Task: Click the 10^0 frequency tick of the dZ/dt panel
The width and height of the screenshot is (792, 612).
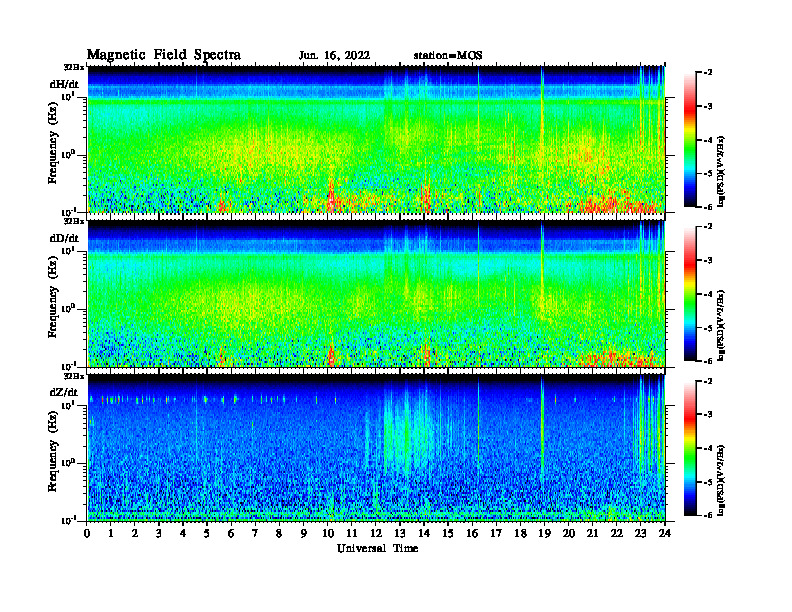Action: (68, 463)
